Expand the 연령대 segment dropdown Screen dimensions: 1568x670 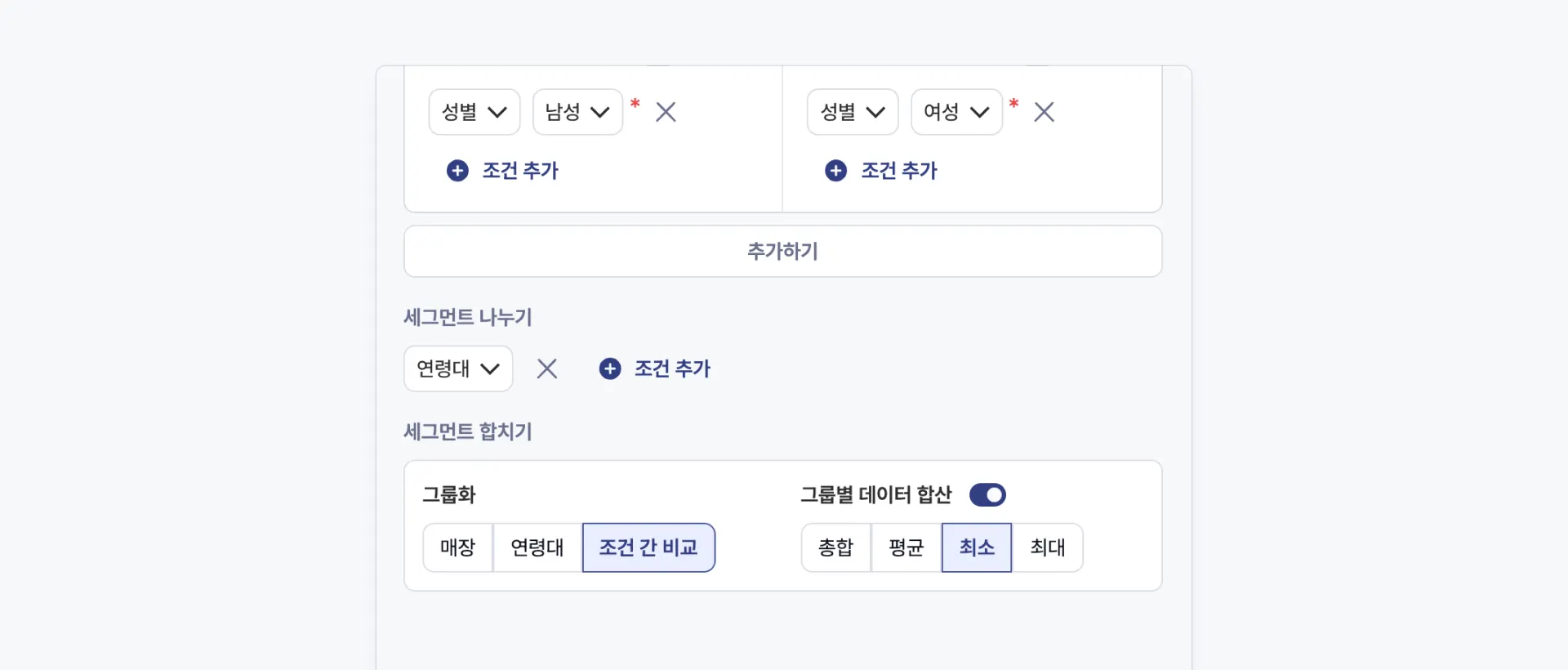click(x=458, y=368)
